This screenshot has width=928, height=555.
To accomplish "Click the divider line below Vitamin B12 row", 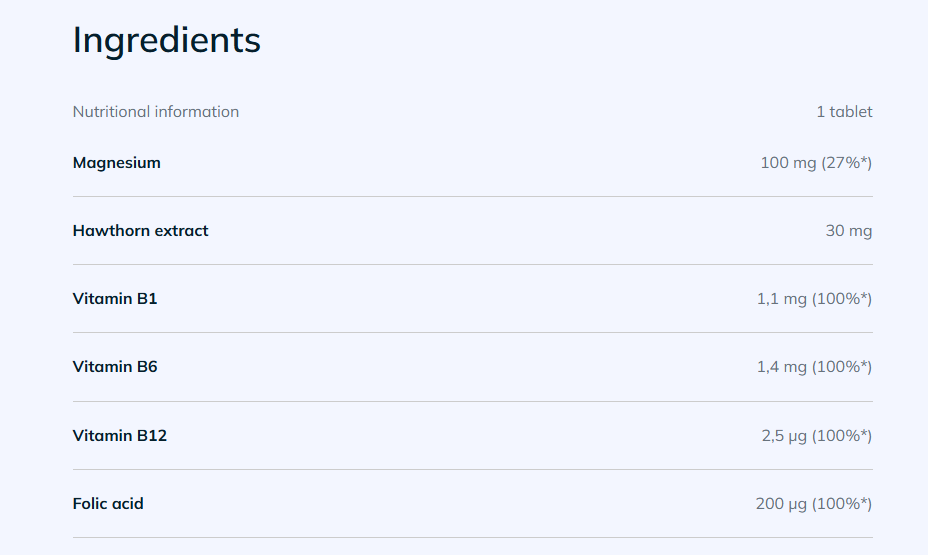I will tap(472, 470).
